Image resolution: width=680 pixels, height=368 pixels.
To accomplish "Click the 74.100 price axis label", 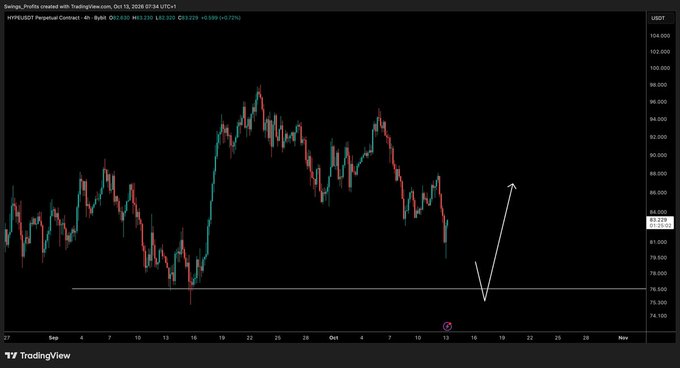I will click(x=658, y=316).
